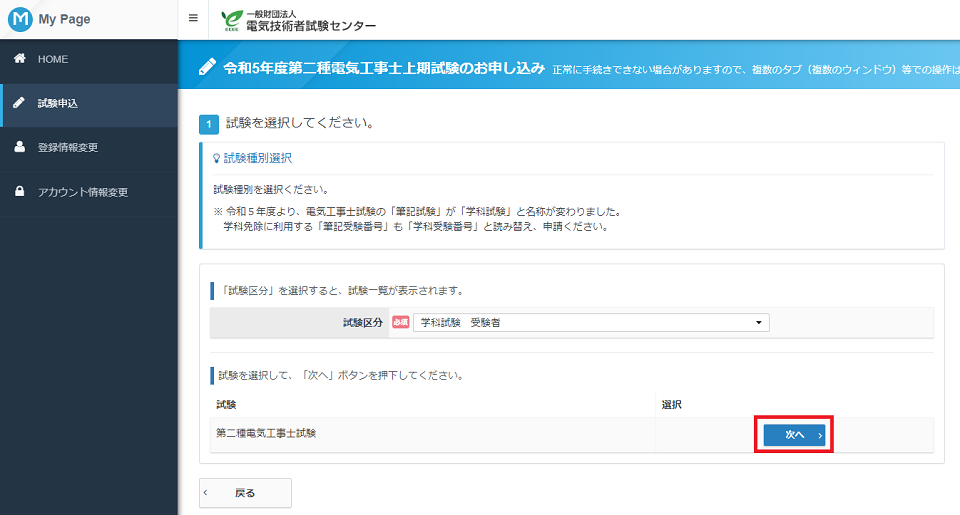960x515 pixels.
Task: Click the red 必須 required badge
Action: tap(400, 323)
